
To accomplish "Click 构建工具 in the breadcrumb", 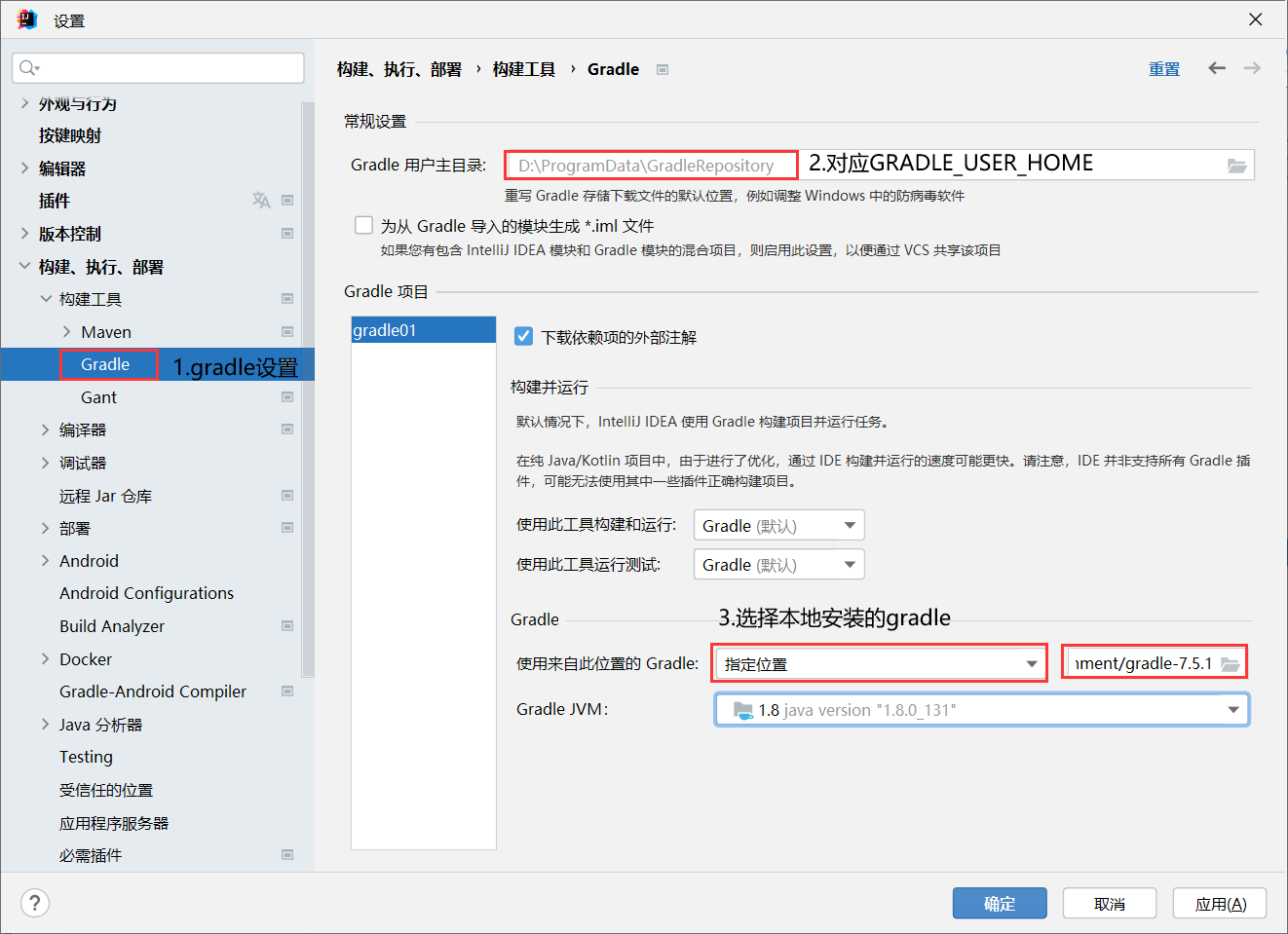I will pos(524,69).
